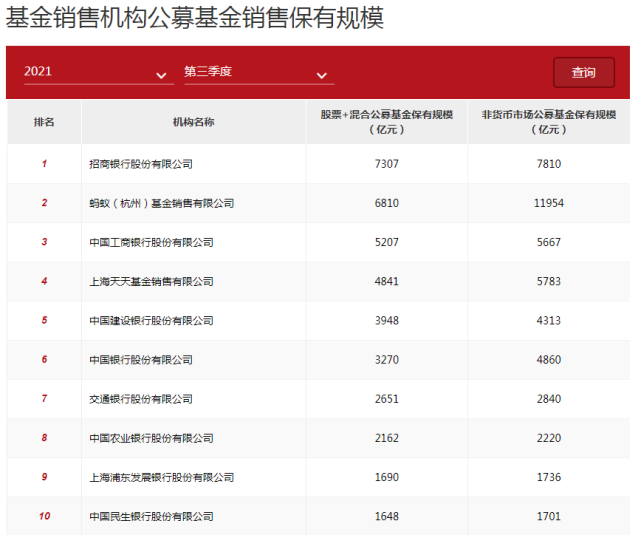Select value 1701 for 民生银行

549,517
